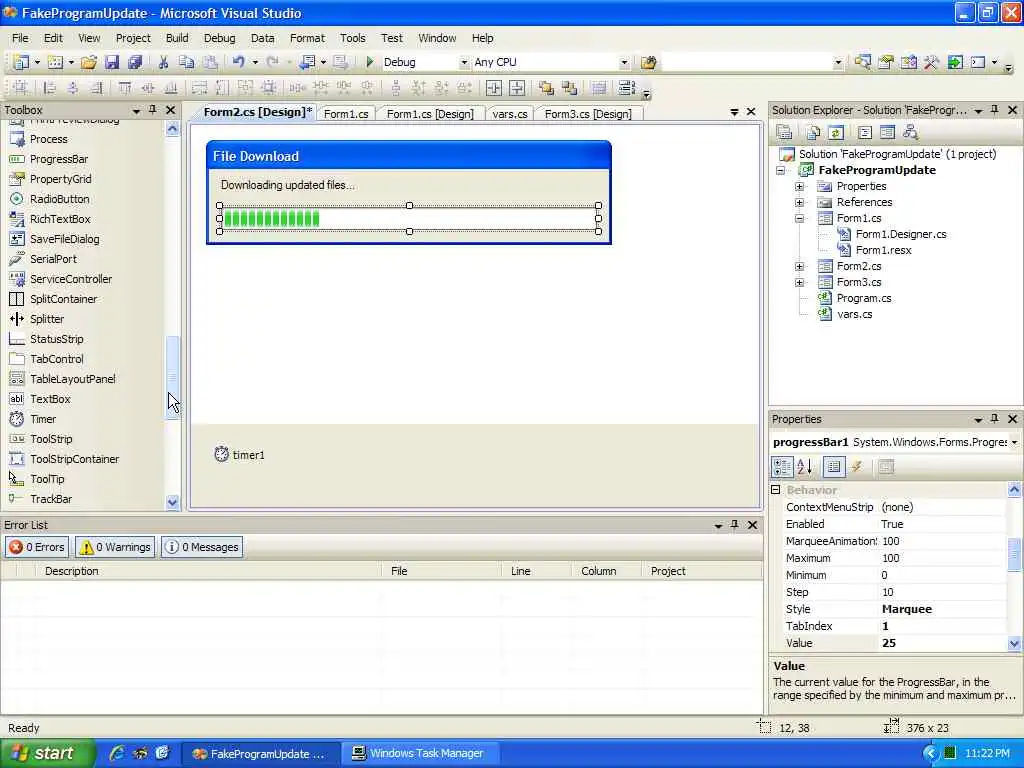Toggle auto-hide pin on Properties panel

(x=995, y=419)
